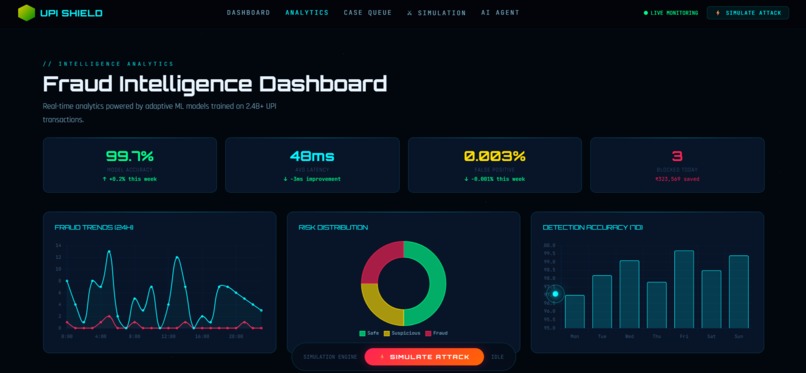Click the Suspicious legend label text
The width and height of the screenshot is (806, 373).
(406, 333)
